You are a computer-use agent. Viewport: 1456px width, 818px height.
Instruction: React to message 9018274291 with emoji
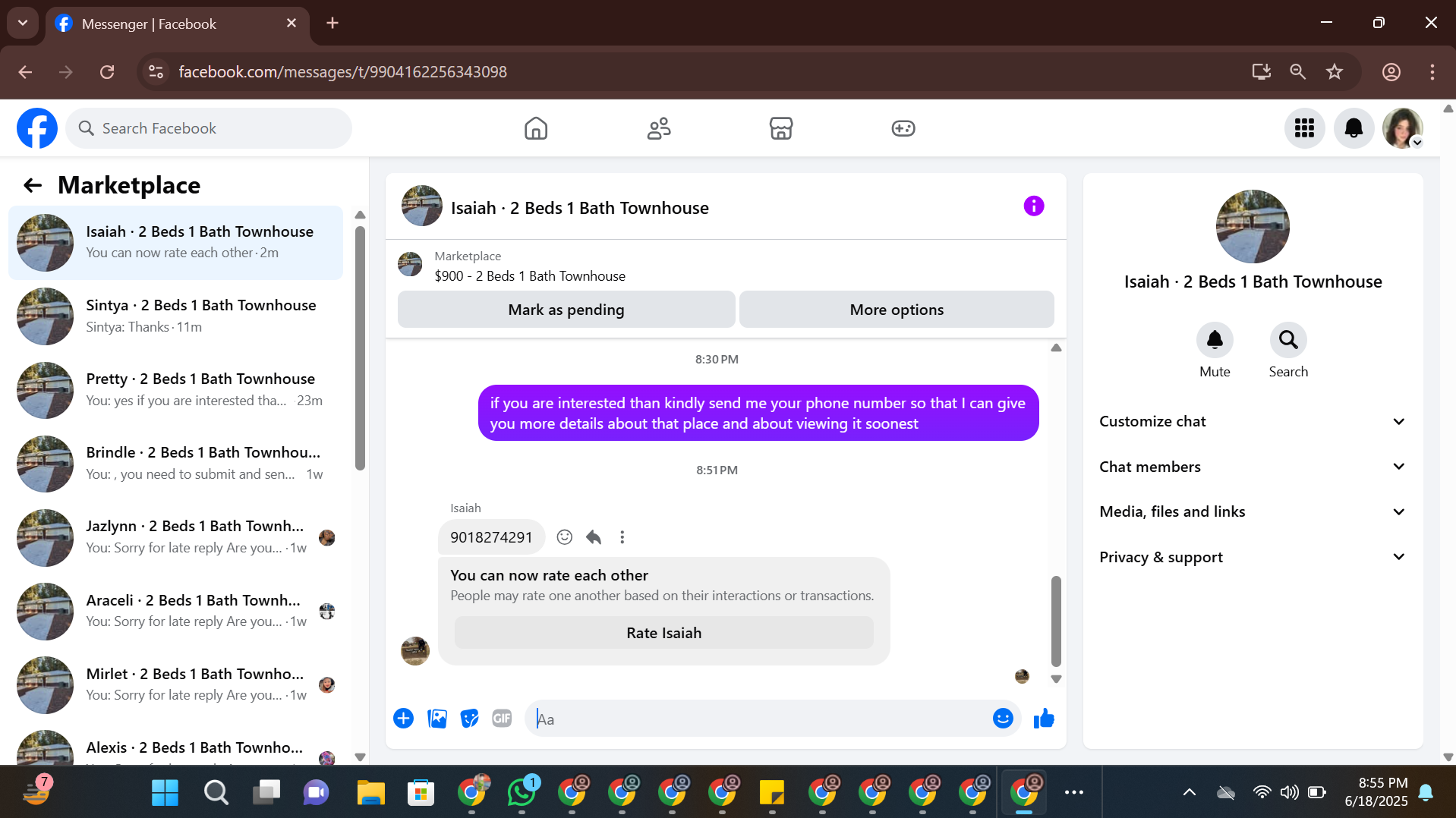click(564, 537)
